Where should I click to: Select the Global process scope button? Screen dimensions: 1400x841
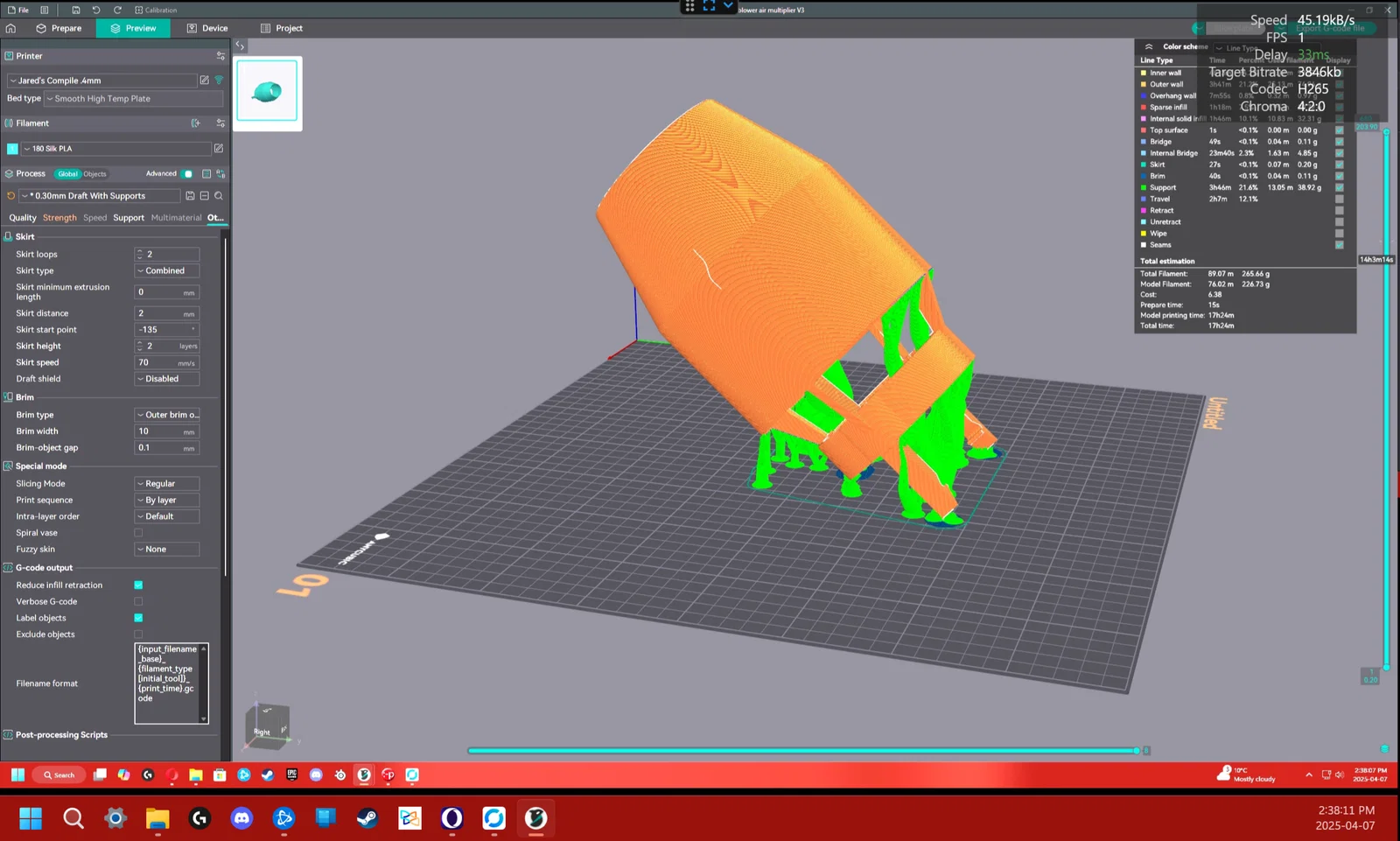(67, 174)
